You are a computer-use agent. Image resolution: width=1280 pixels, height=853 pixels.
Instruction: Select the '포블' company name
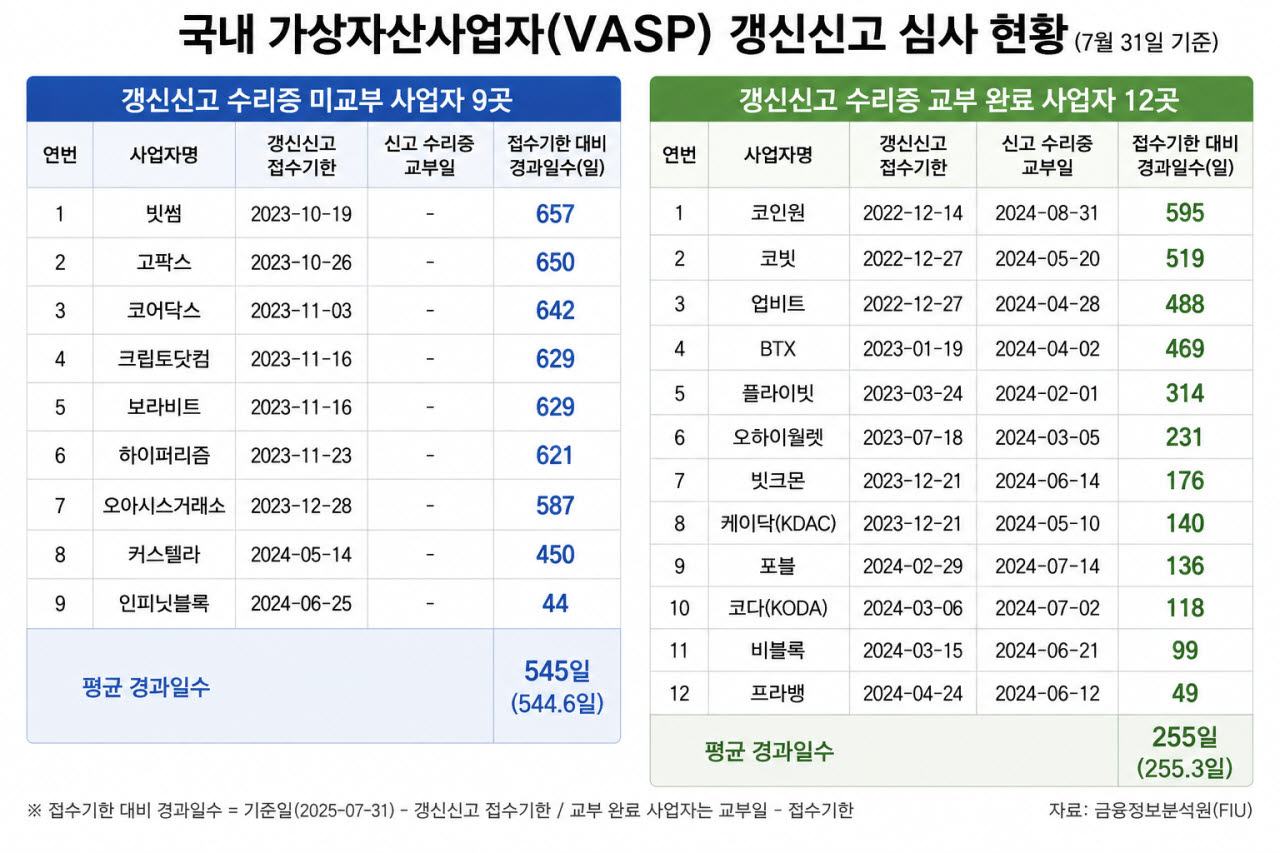pos(778,566)
